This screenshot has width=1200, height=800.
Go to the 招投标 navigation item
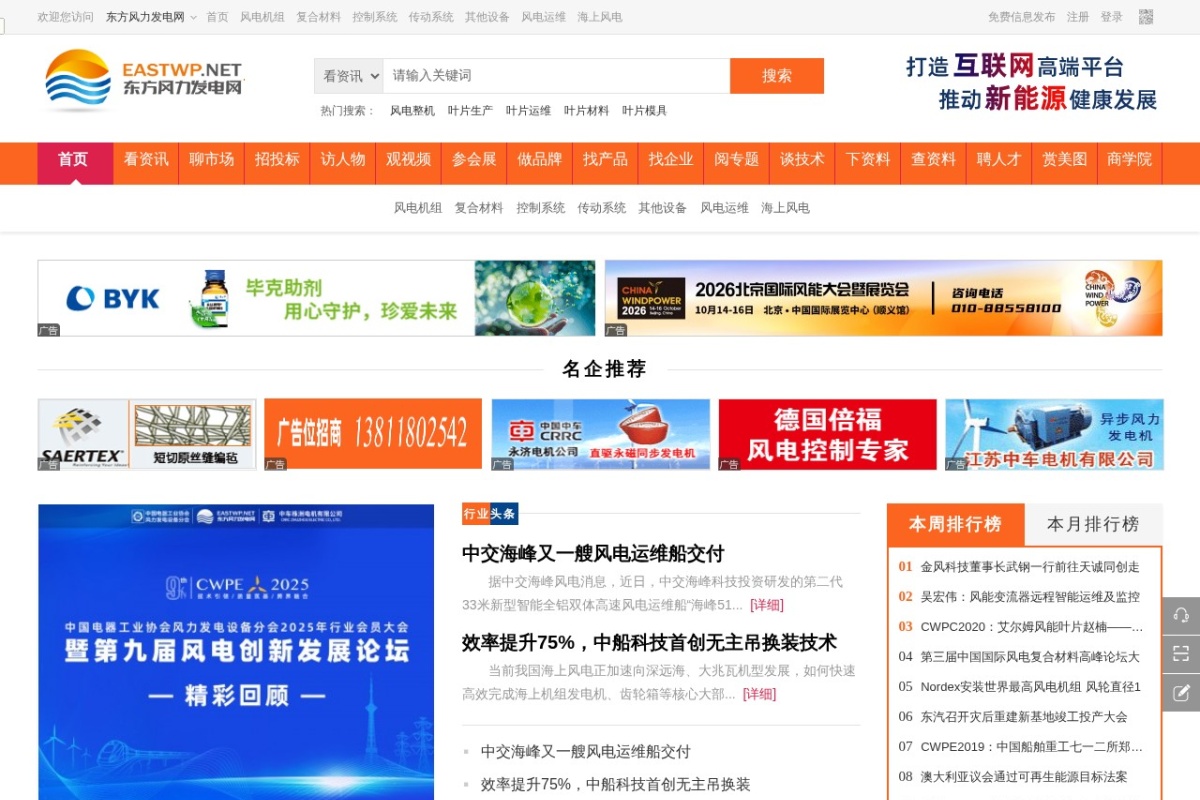pyautogui.click(x=277, y=160)
